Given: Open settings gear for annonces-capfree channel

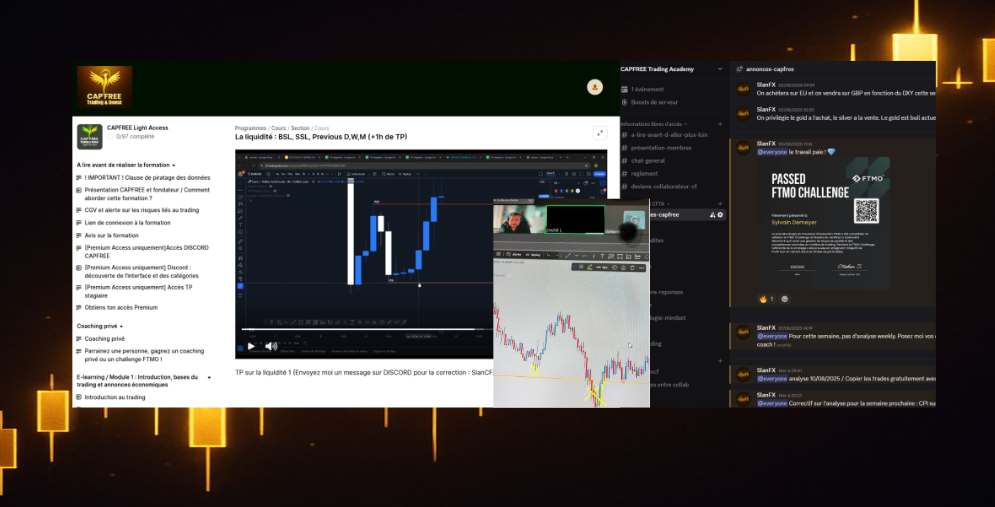Looking at the screenshot, I should pos(720,215).
